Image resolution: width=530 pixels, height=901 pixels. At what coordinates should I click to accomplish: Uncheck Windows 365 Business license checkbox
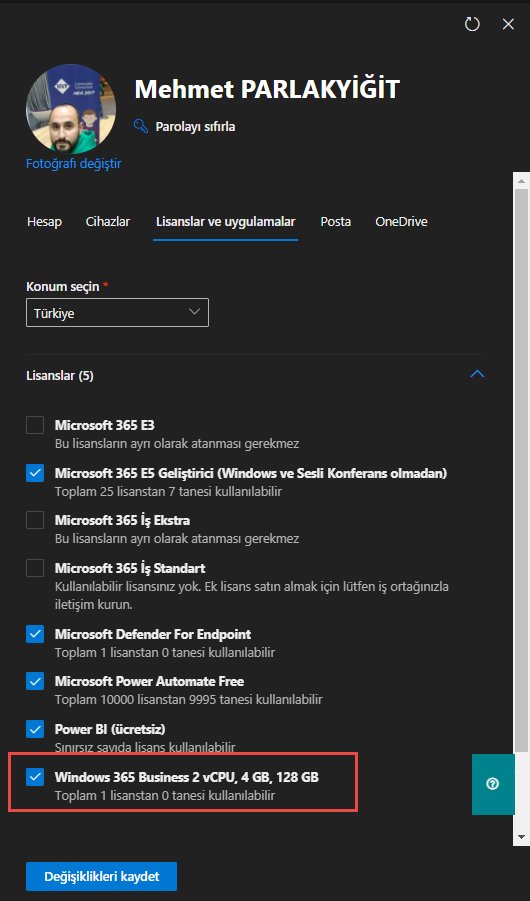pyautogui.click(x=35, y=777)
